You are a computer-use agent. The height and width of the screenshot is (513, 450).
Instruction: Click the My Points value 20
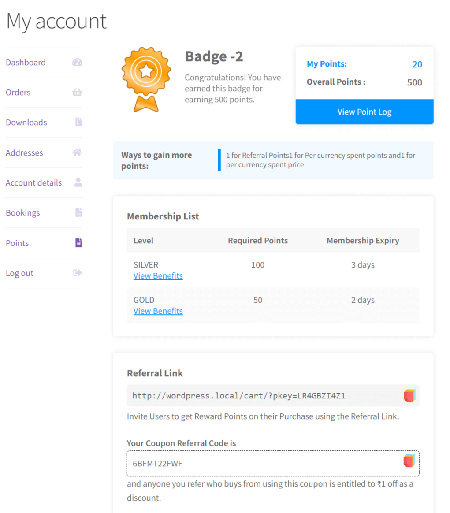(417, 64)
